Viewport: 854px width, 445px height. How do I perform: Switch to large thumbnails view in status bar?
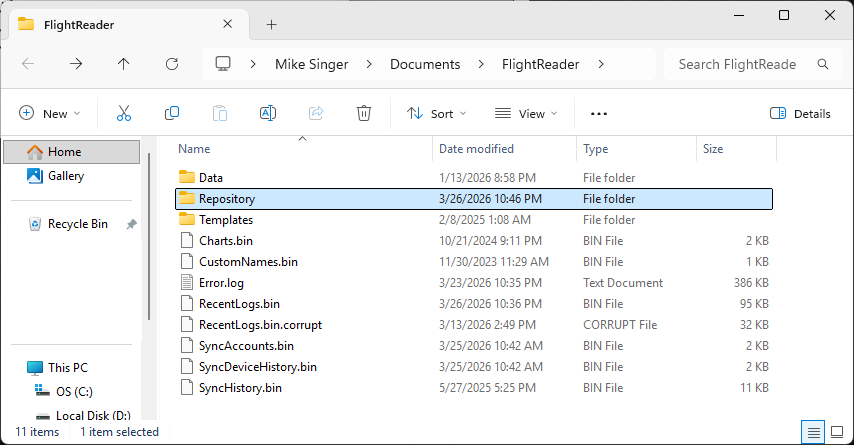pyautogui.click(x=836, y=432)
